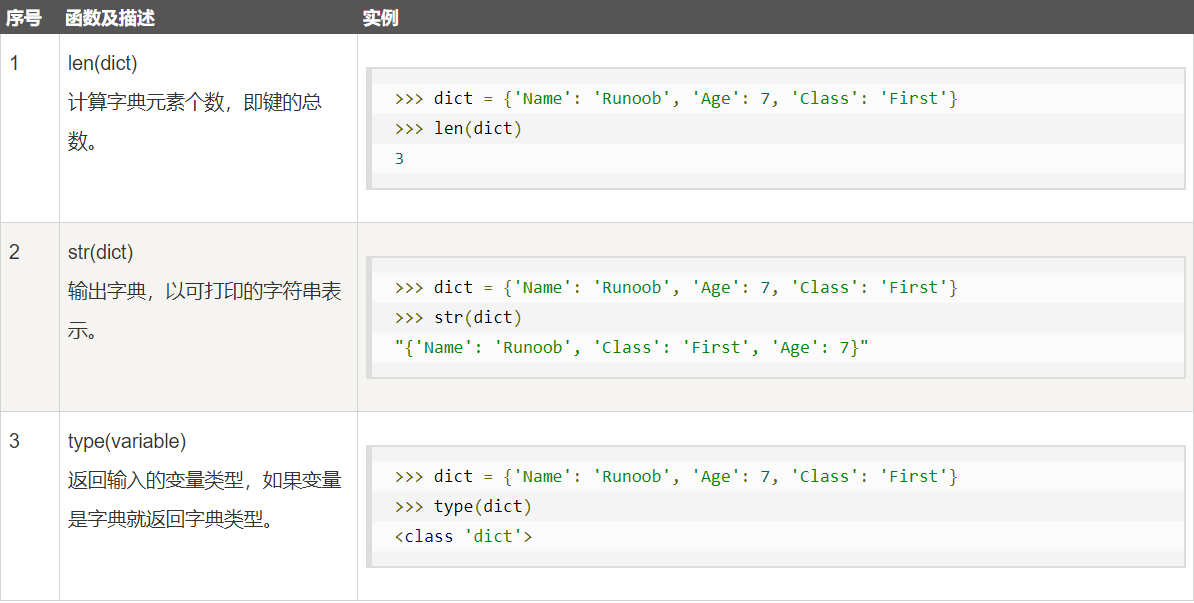Click the dict assignment line in len example
1194x603 pixels.
tap(677, 98)
